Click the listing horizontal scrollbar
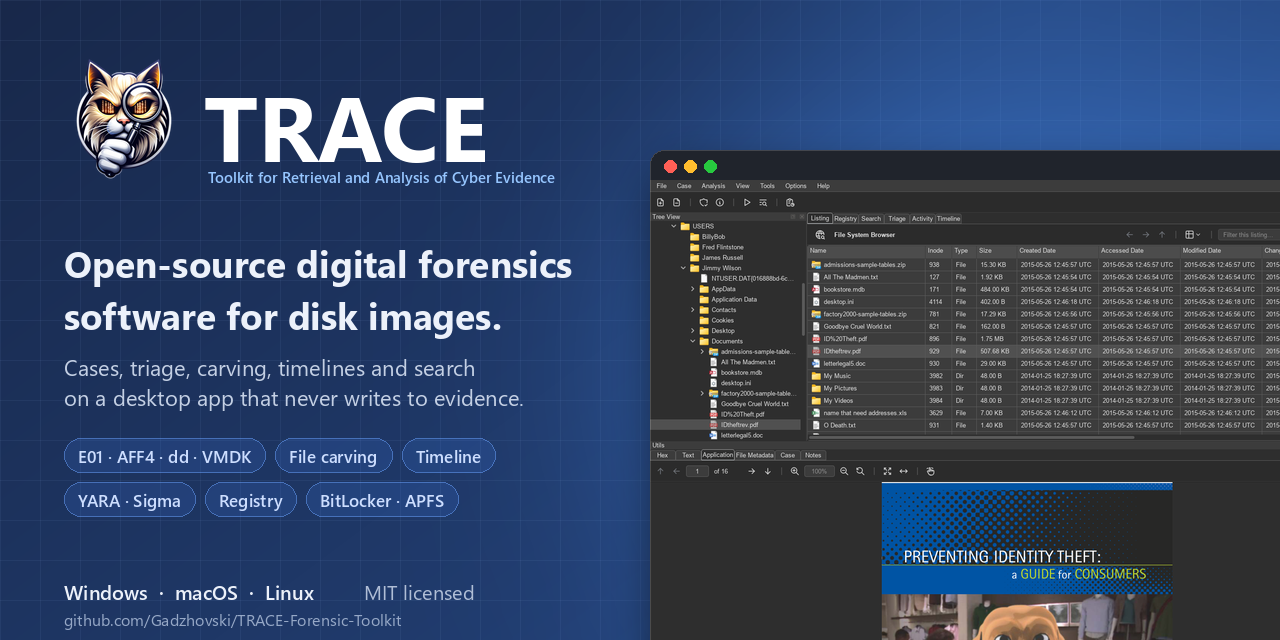 970,436
